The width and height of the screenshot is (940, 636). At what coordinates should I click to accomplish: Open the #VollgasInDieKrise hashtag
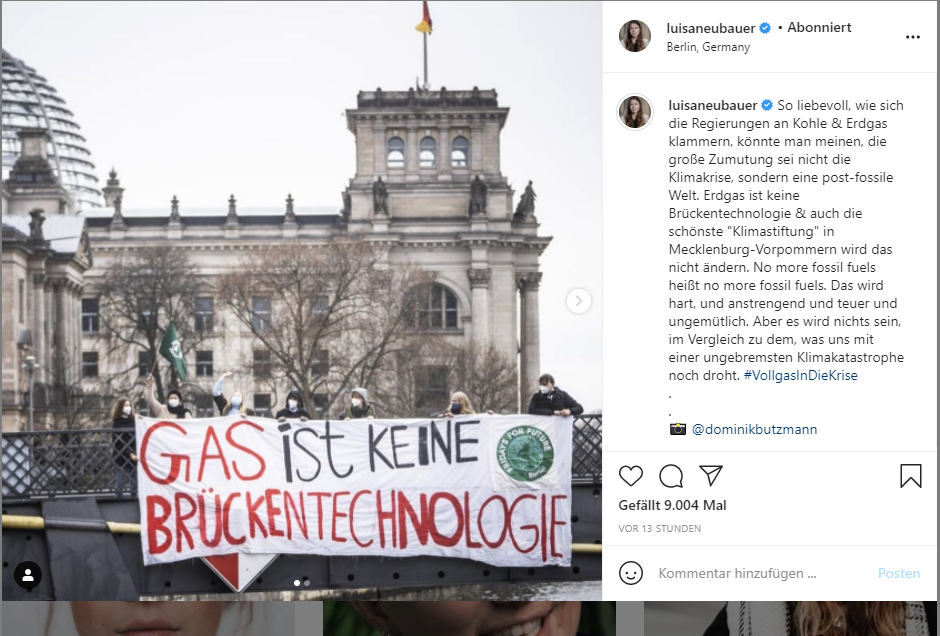coord(800,375)
